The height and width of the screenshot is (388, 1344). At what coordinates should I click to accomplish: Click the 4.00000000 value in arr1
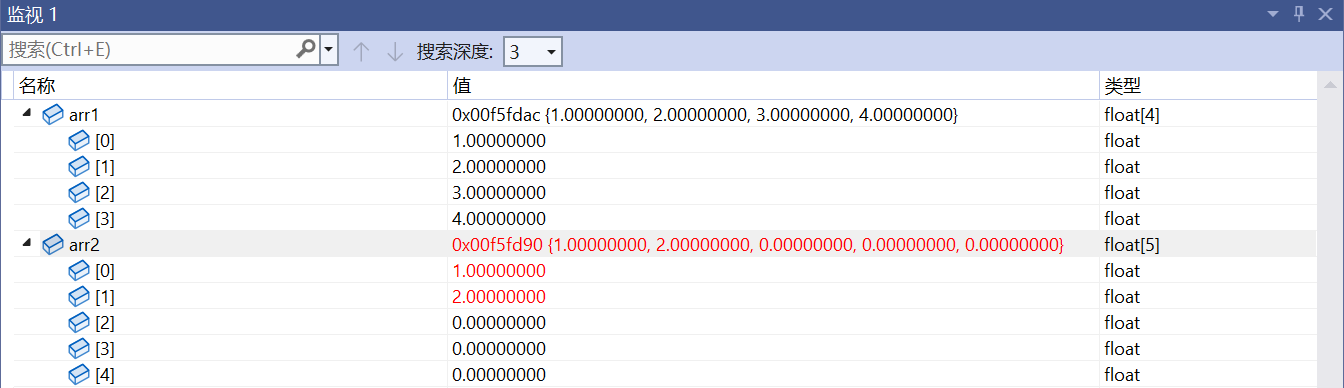499,219
